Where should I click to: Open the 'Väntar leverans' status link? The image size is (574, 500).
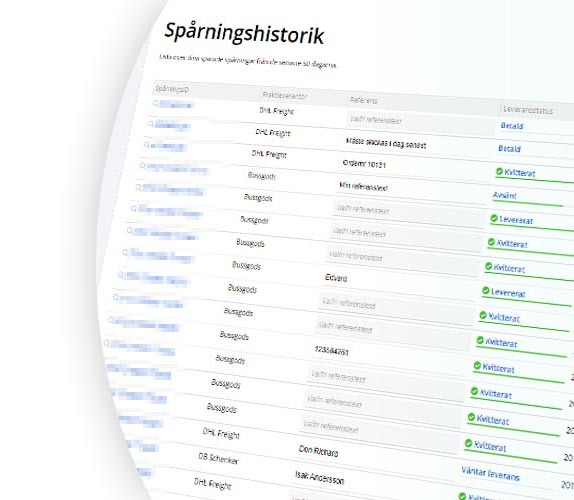[490, 473]
